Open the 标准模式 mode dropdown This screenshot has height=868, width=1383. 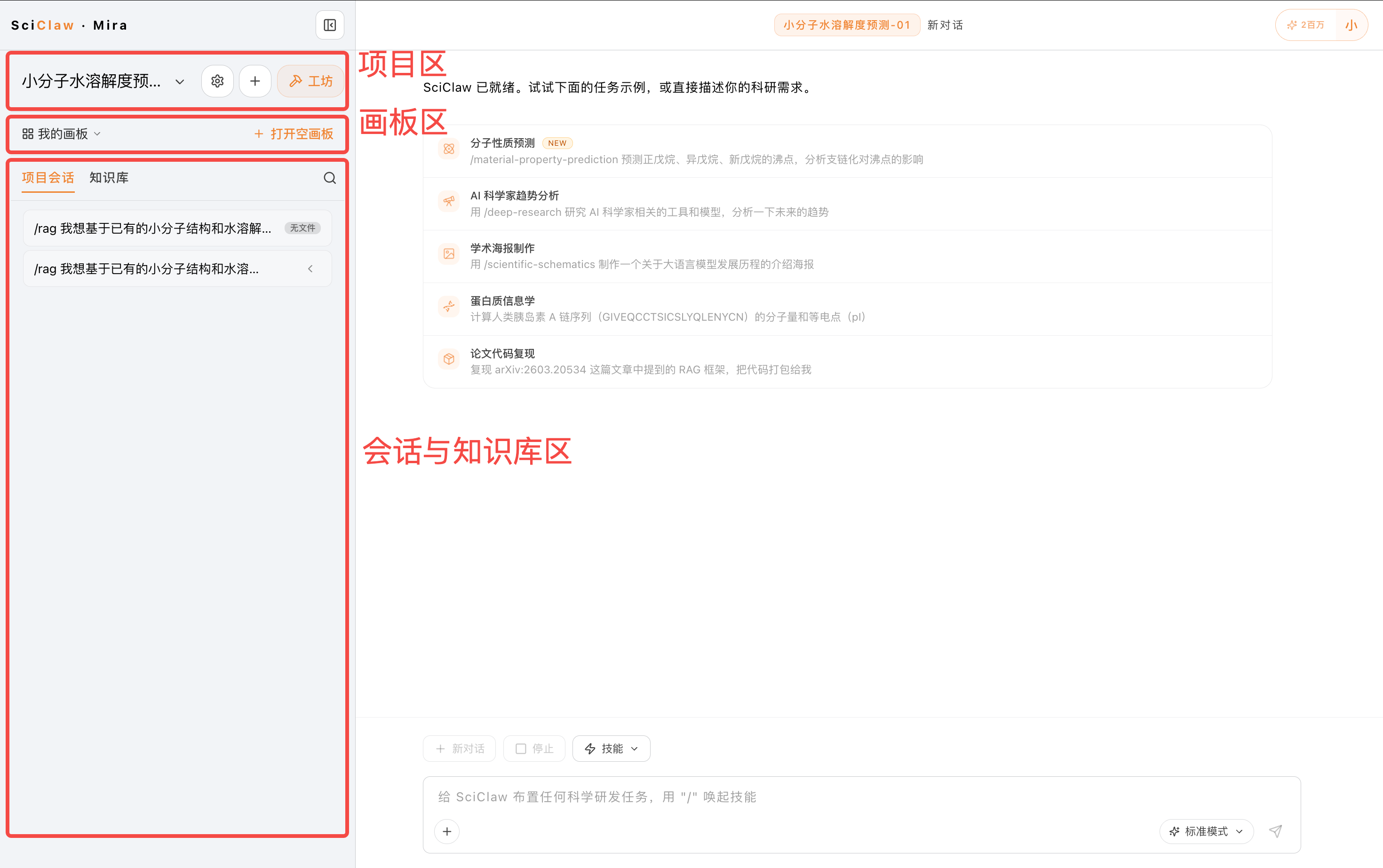[x=1206, y=831]
